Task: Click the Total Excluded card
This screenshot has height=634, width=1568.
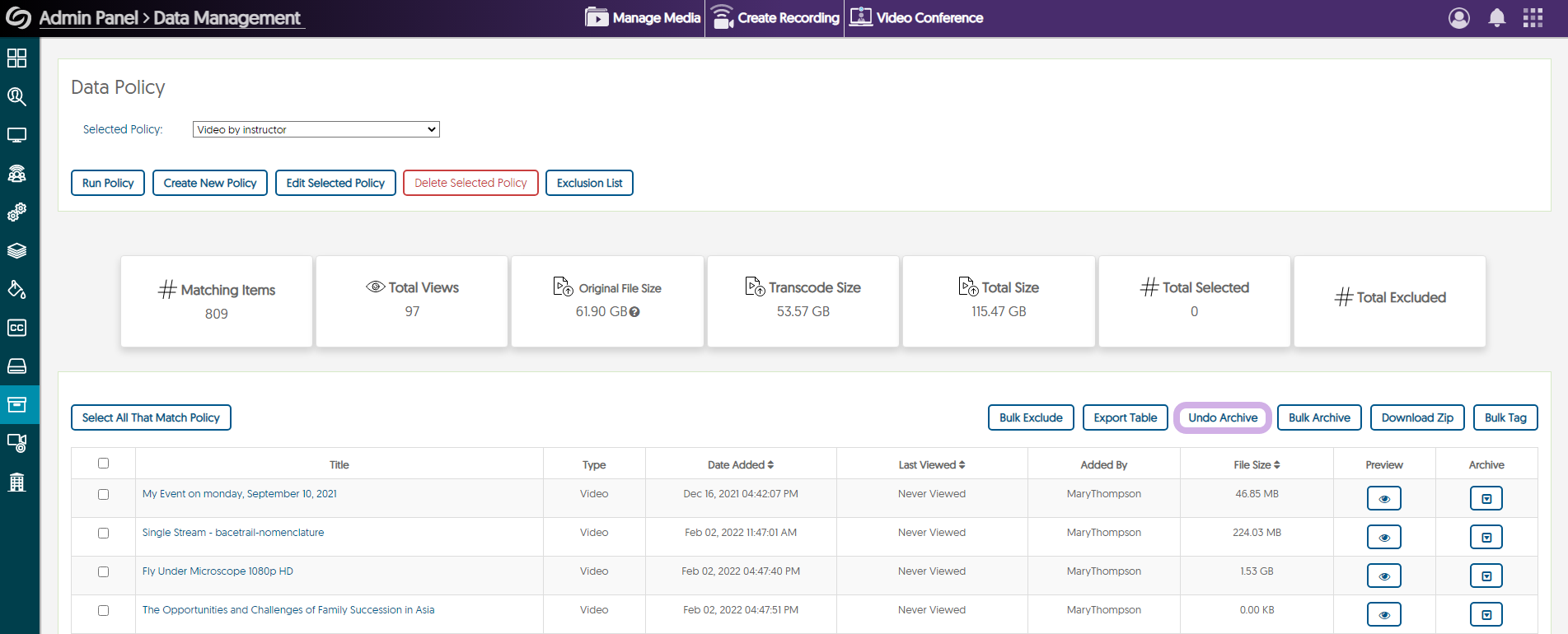Action: pyautogui.click(x=1390, y=301)
